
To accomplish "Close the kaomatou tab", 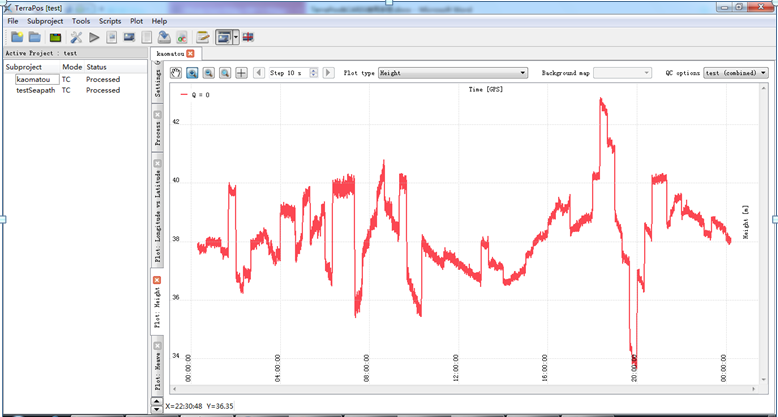I will (x=190, y=53).
